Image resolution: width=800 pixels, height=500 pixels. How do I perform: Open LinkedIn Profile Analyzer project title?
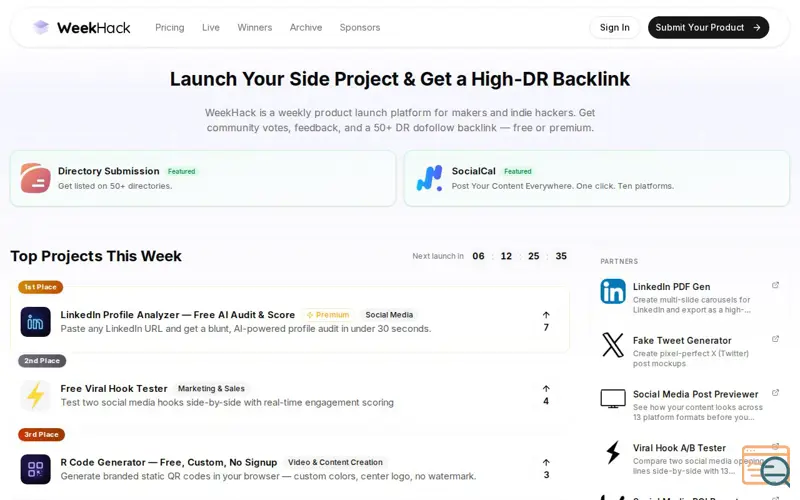tap(178, 315)
